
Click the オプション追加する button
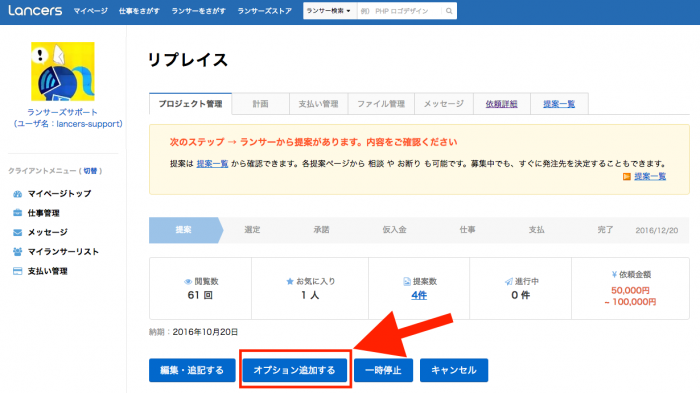click(x=295, y=370)
